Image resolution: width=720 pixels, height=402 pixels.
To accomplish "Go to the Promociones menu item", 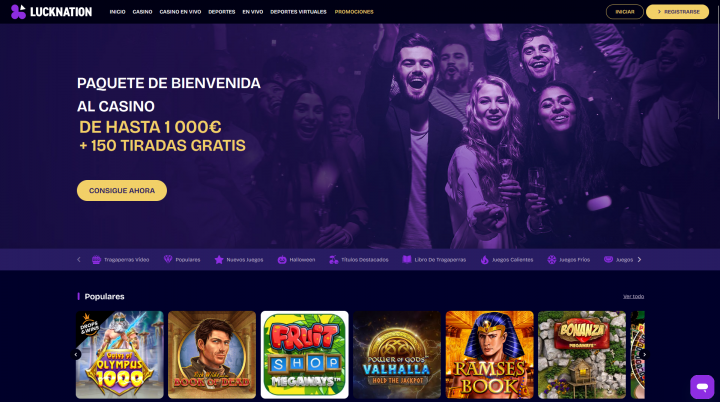I will (354, 12).
